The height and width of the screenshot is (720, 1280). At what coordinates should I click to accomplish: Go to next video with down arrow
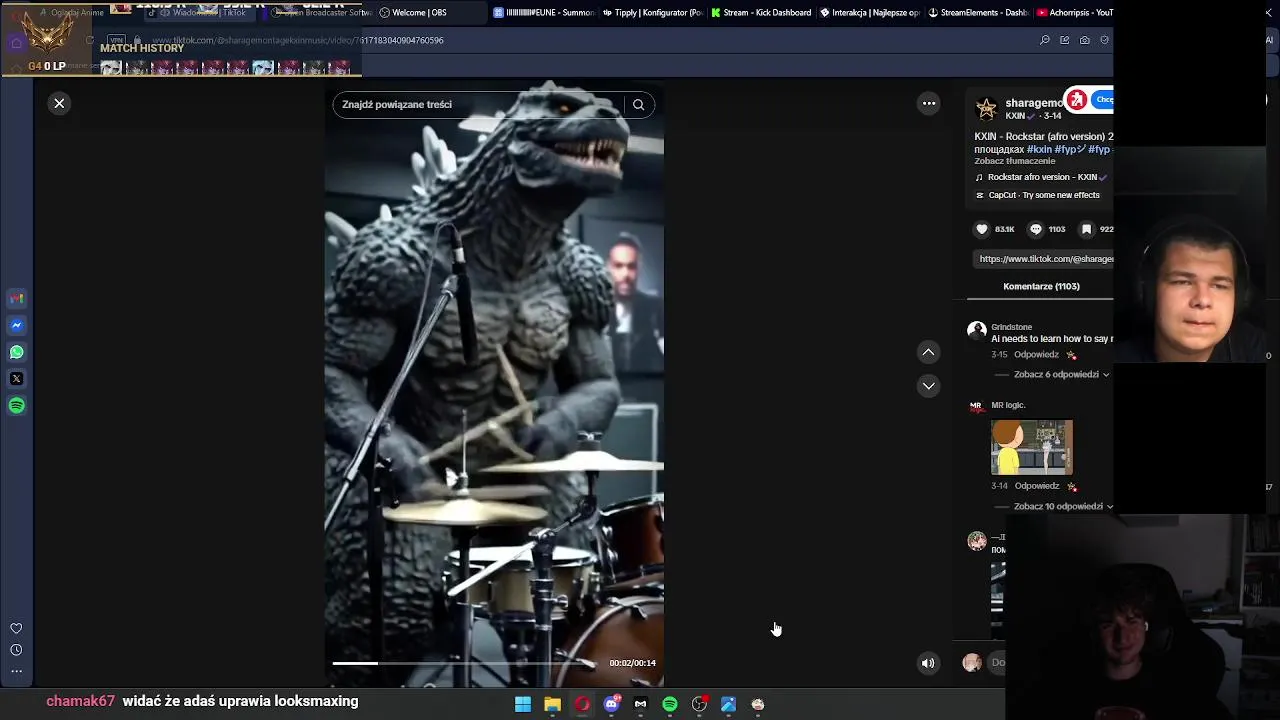(928, 385)
